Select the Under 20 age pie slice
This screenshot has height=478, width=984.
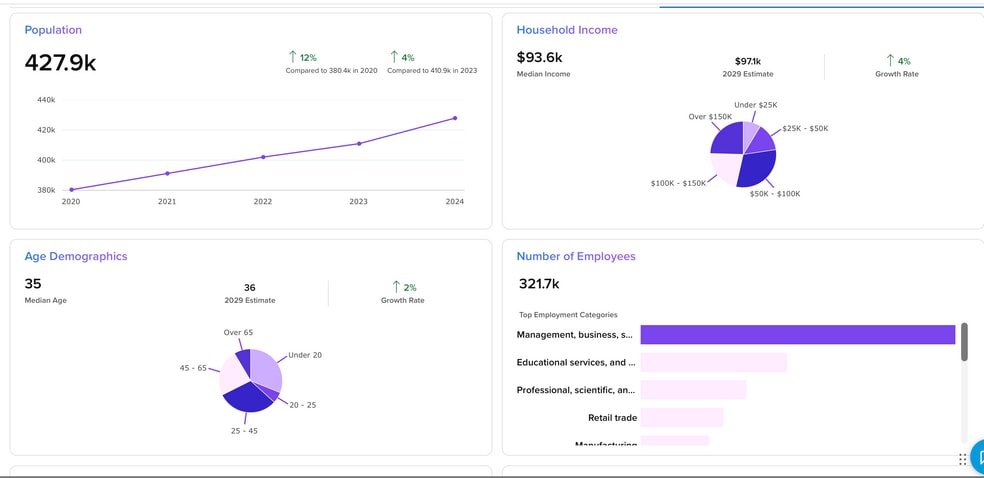click(266, 369)
